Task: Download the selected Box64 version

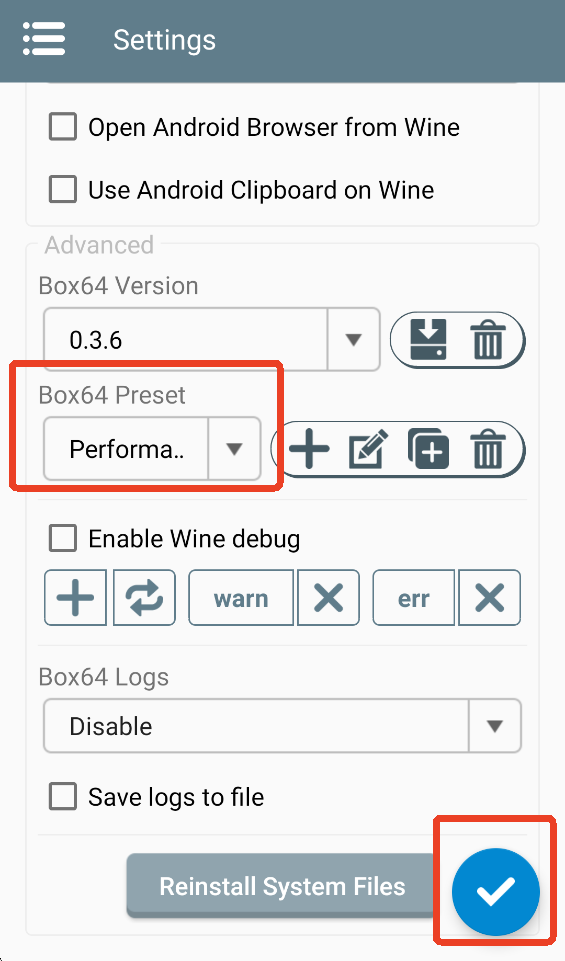Action: point(428,340)
